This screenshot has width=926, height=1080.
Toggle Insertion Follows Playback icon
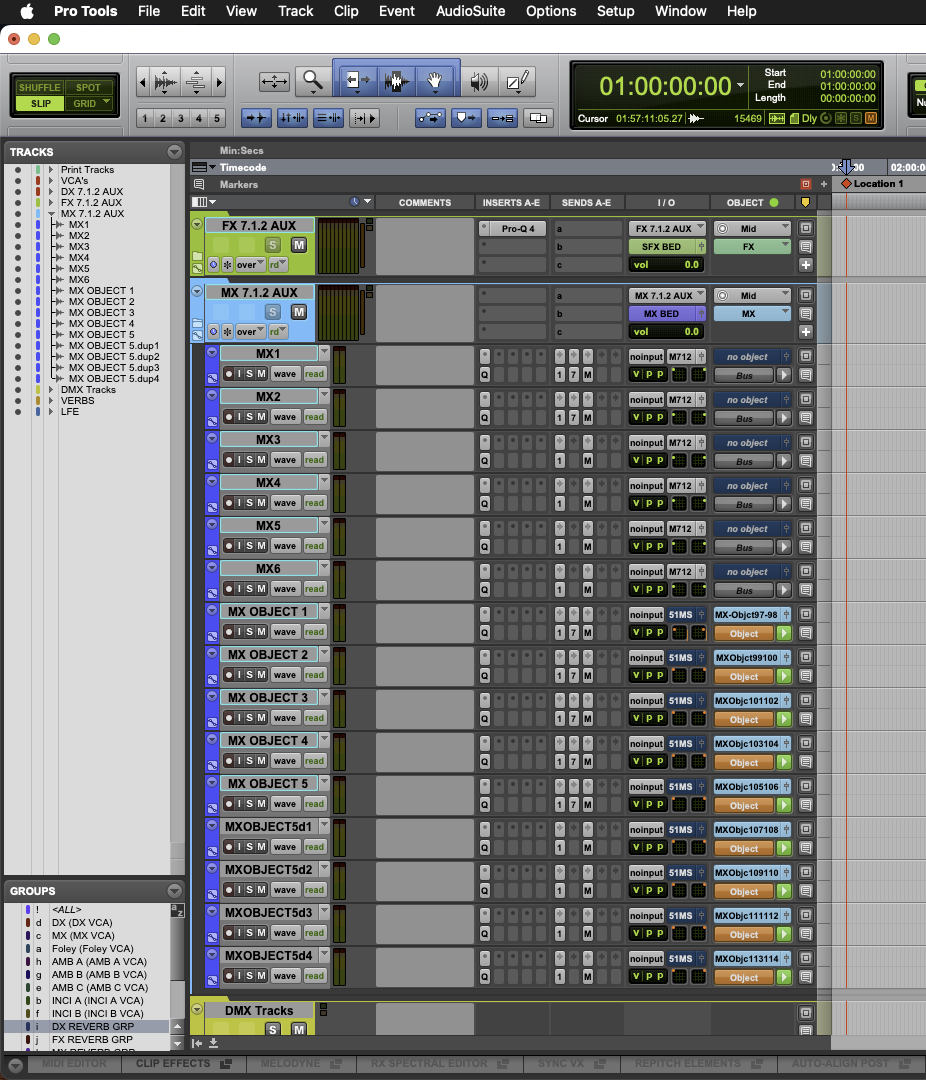pyautogui.click(x=364, y=118)
